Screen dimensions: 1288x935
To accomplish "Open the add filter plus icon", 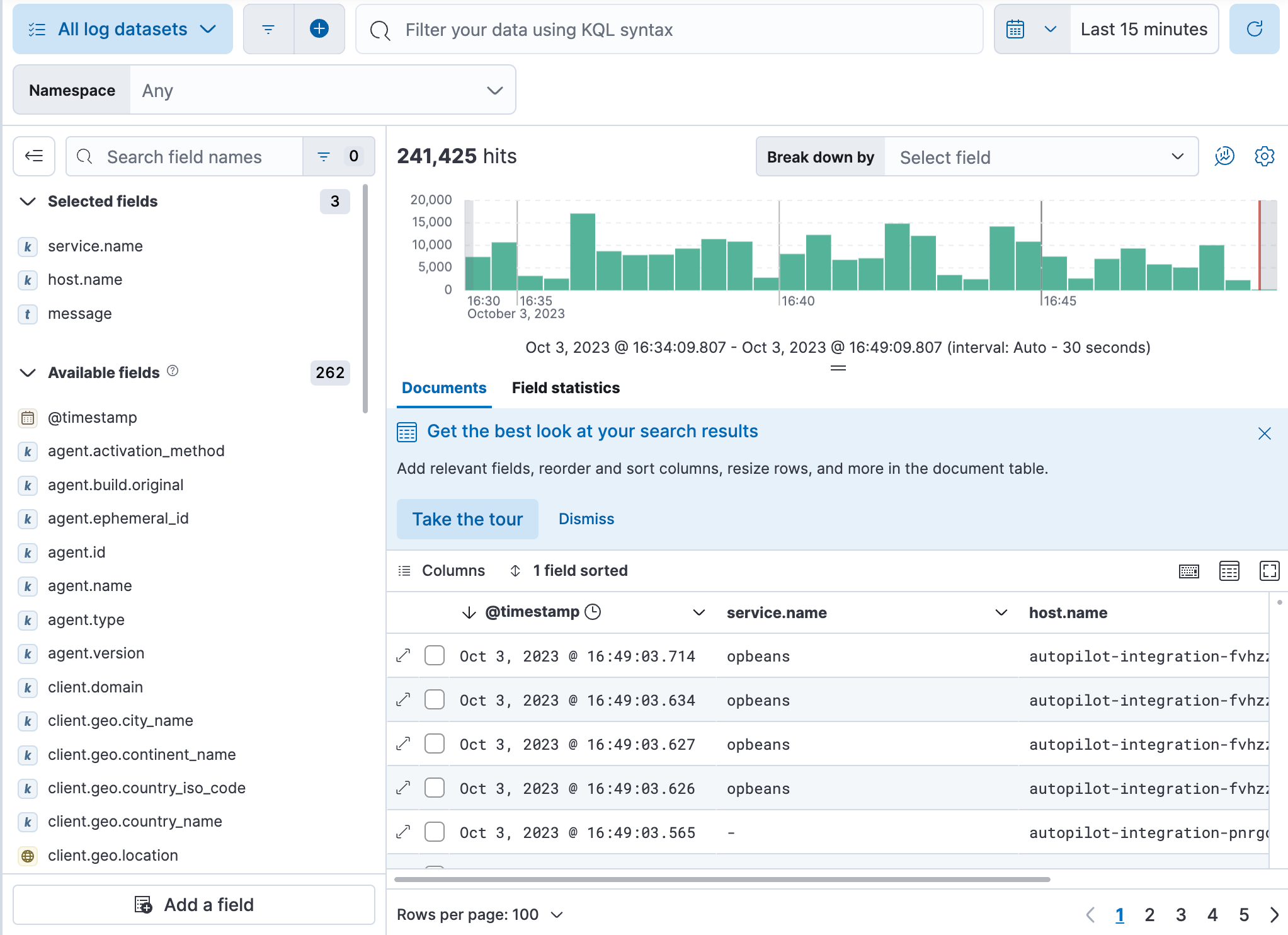I will (320, 28).
